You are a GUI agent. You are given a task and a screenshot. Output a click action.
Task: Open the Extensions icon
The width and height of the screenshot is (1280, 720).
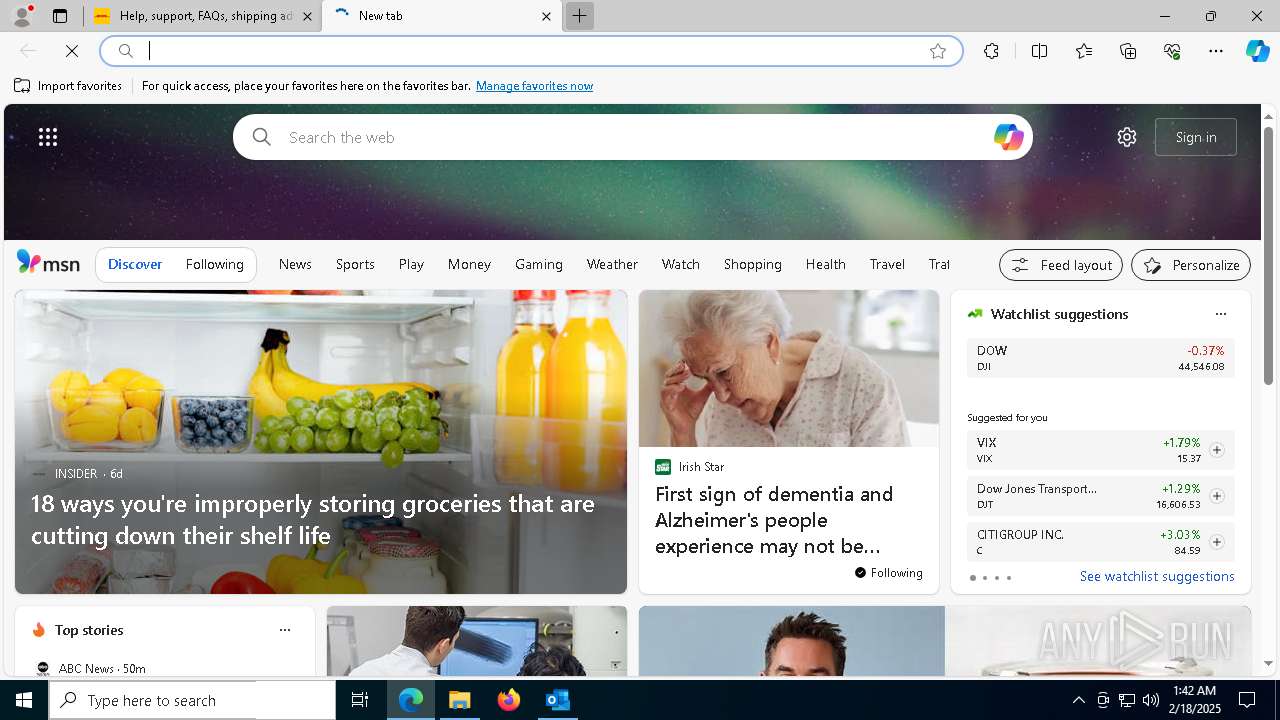991,51
